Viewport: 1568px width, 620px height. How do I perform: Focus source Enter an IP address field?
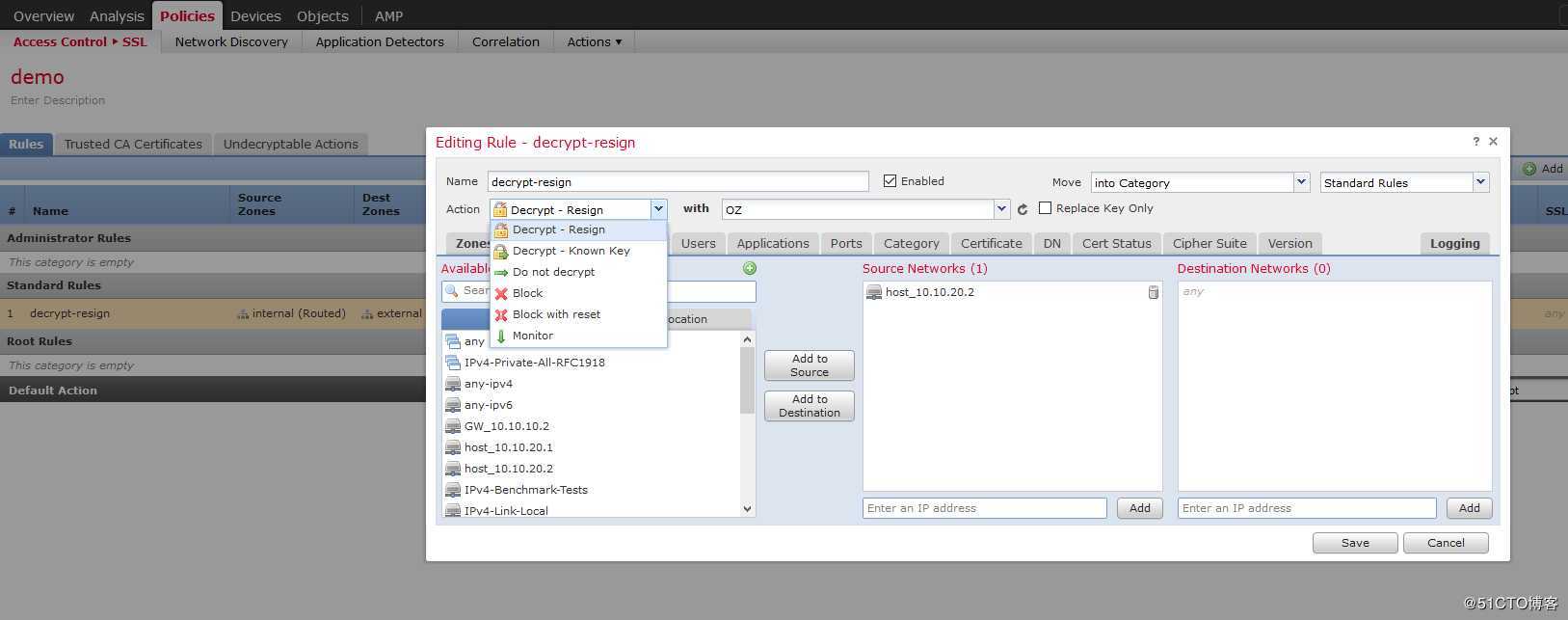pos(985,508)
